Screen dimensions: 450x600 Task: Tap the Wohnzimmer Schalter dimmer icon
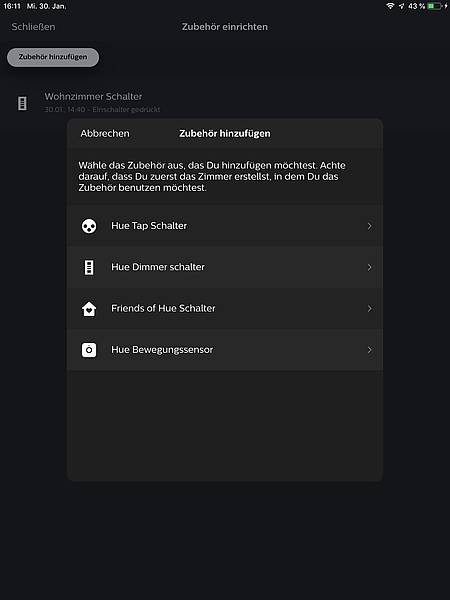[x=23, y=103]
